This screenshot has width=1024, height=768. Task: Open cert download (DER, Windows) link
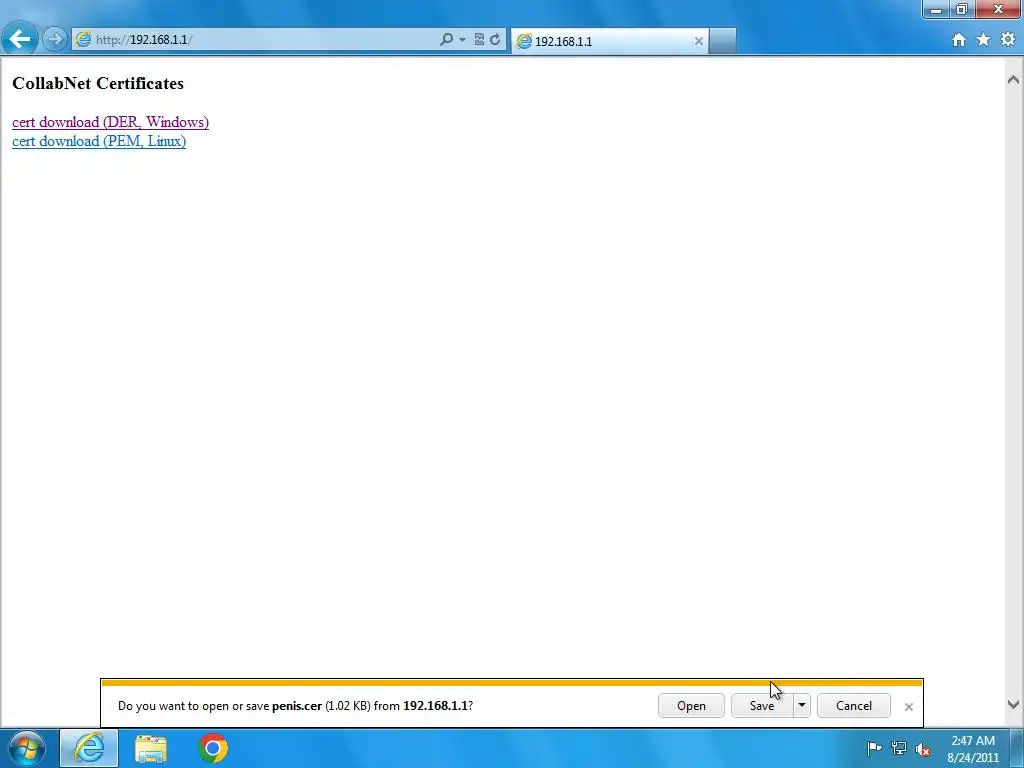tap(110, 122)
